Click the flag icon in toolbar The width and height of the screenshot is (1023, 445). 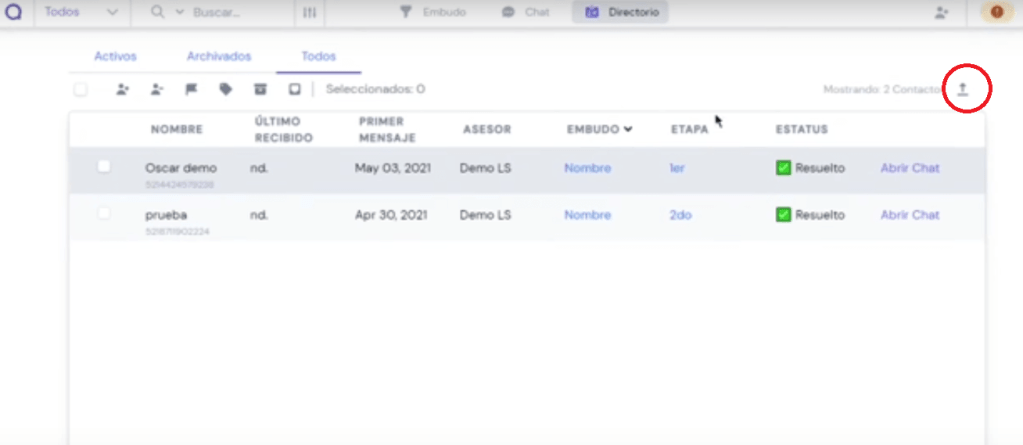click(191, 89)
